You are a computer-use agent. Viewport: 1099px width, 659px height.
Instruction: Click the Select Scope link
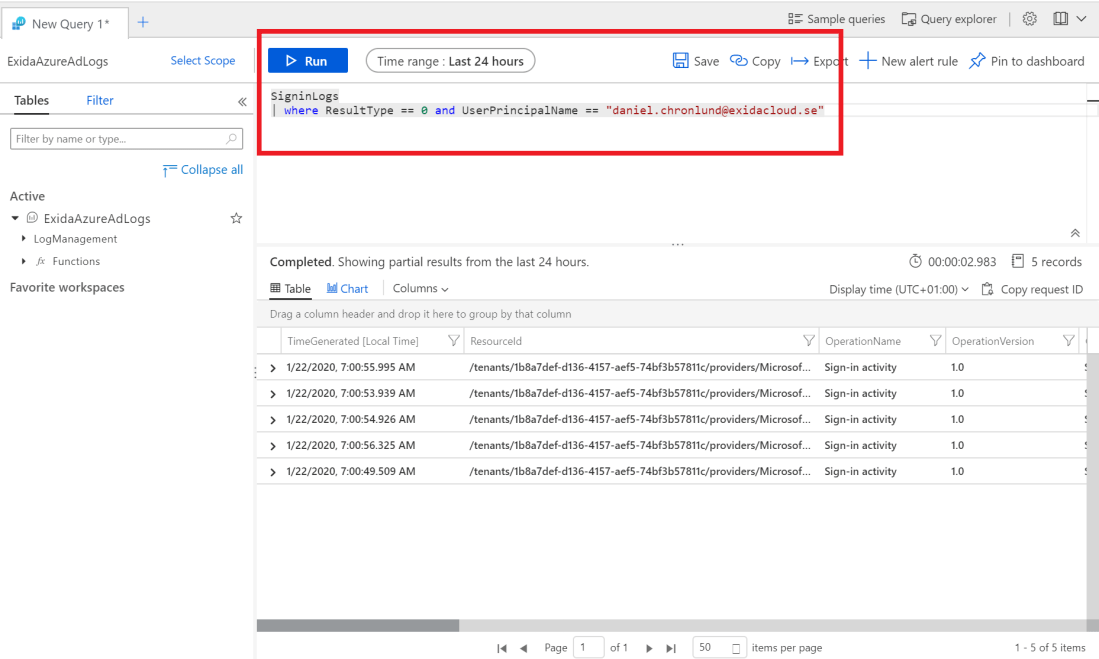tap(202, 61)
